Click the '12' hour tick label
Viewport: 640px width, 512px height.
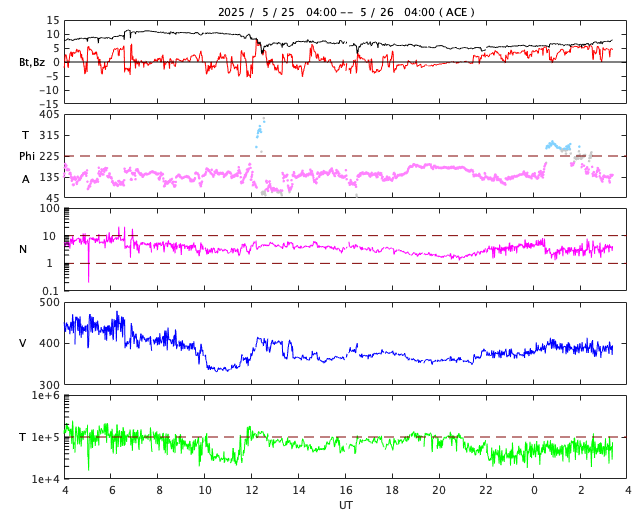tap(252, 490)
